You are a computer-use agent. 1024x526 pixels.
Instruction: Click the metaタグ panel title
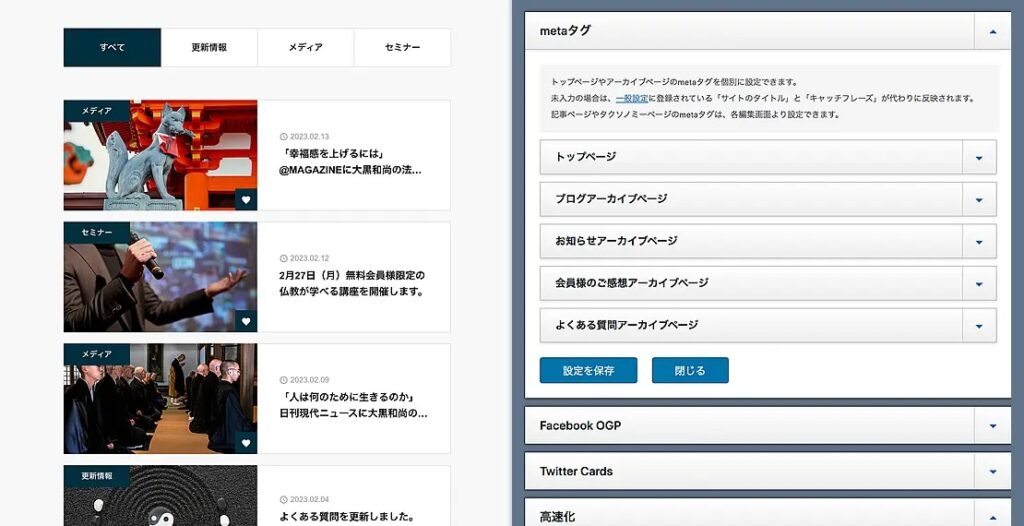[x=565, y=31]
